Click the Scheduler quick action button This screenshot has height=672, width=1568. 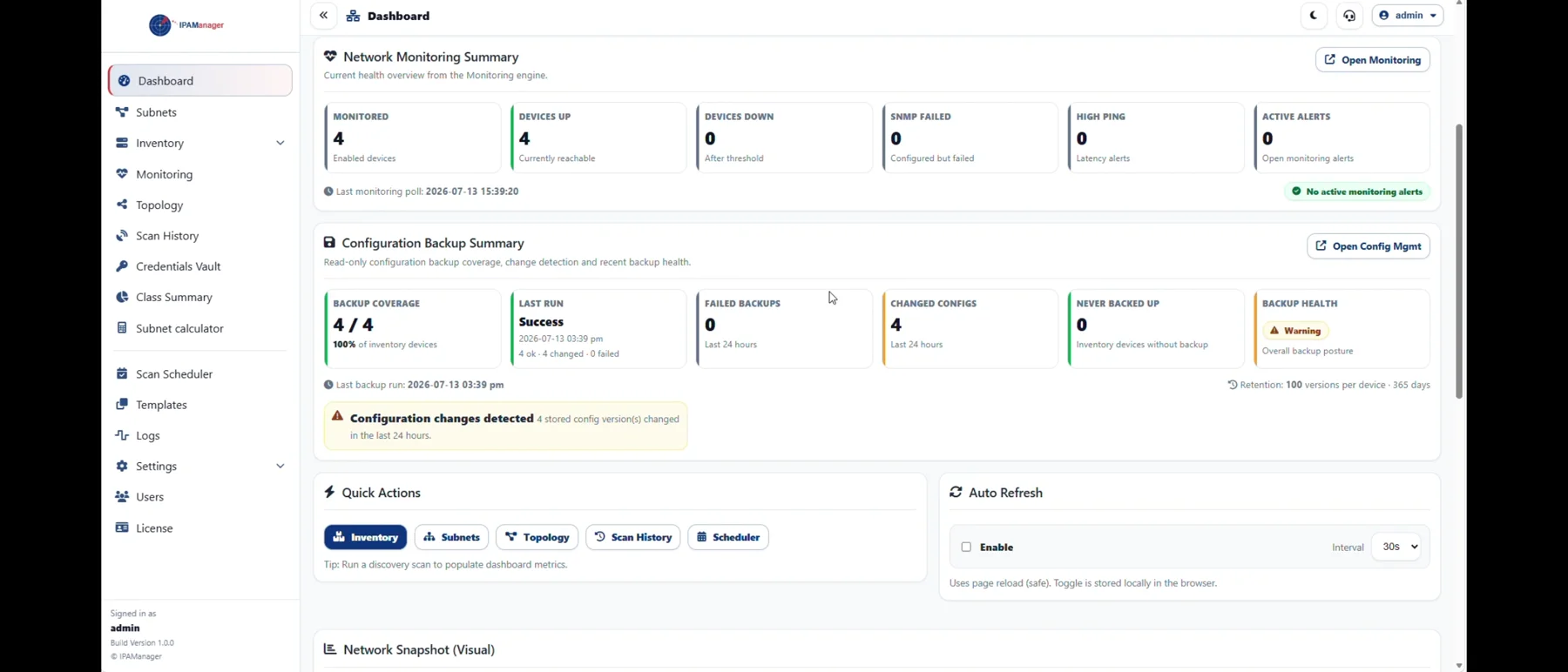[x=728, y=537]
